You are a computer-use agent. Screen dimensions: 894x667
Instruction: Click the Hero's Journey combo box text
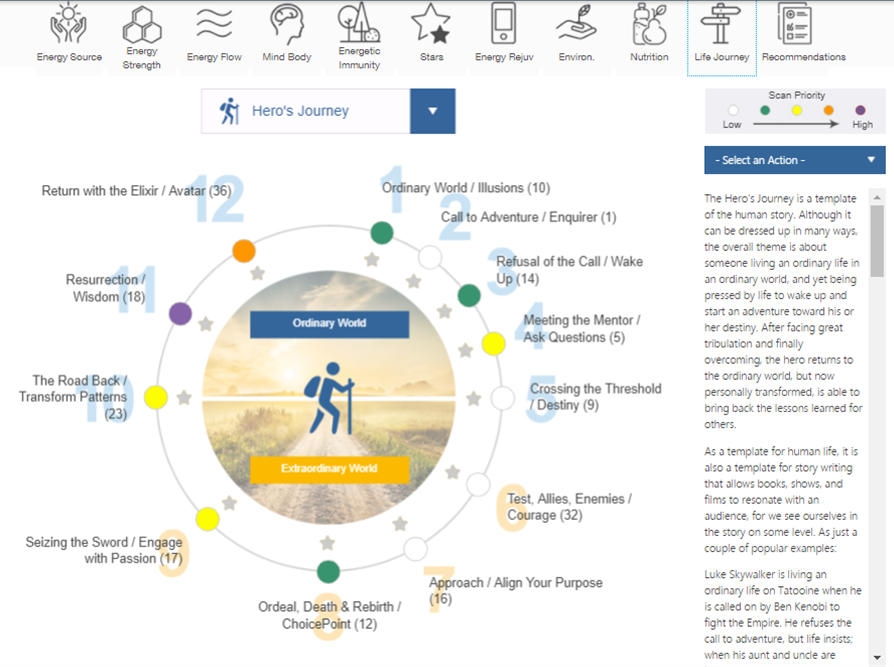(300, 111)
